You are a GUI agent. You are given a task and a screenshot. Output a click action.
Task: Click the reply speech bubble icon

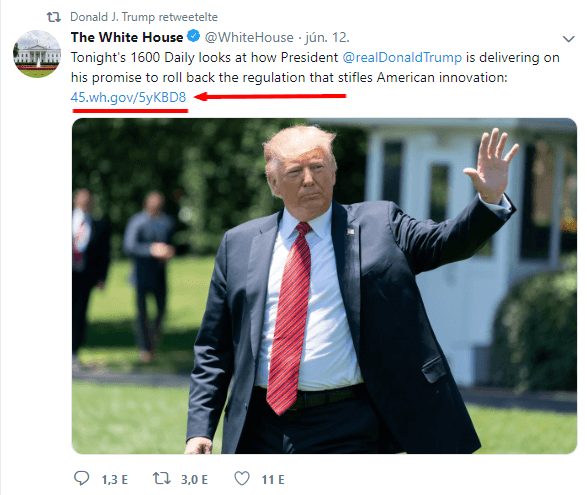81,479
